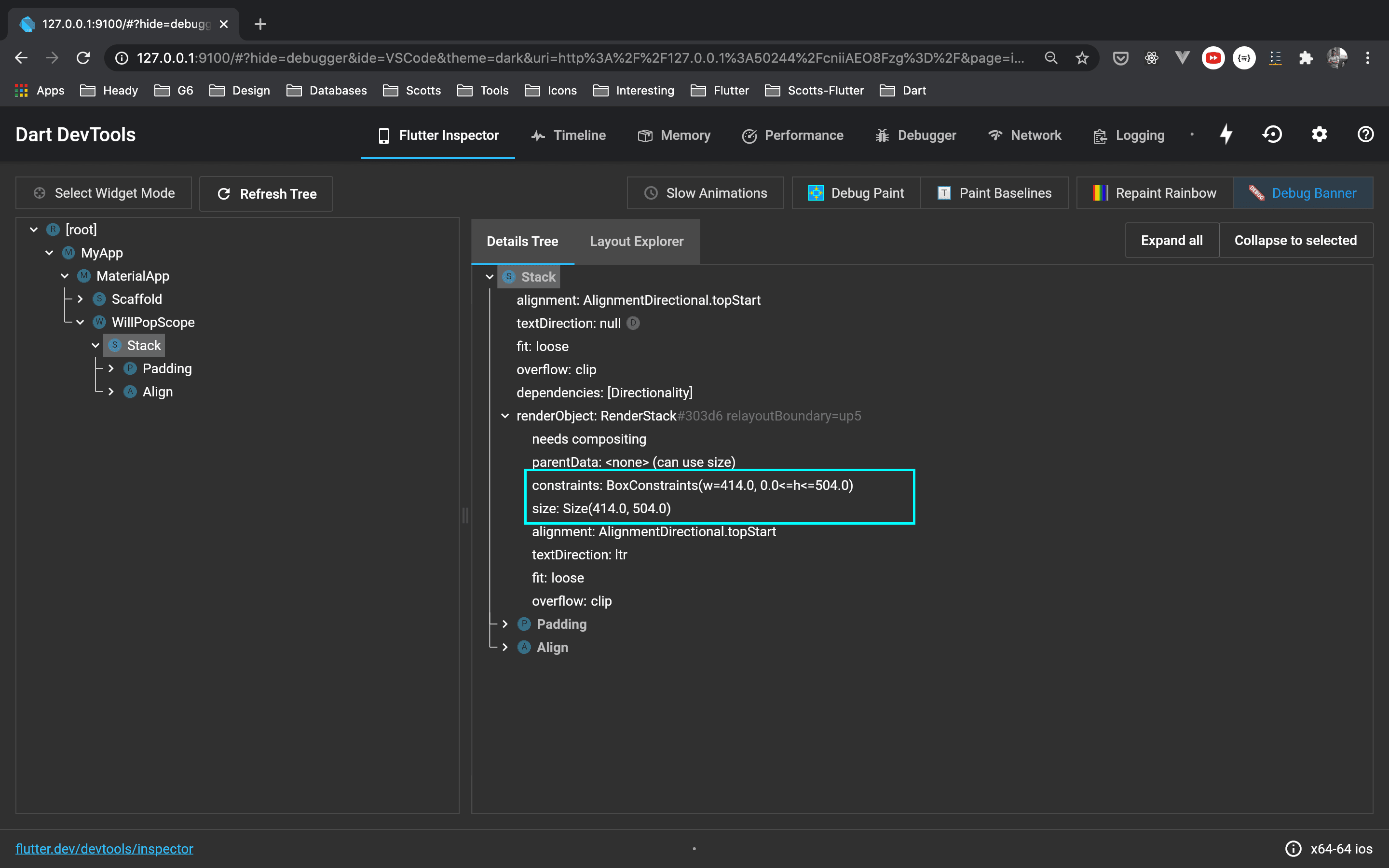This screenshot has width=1389, height=868.
Task: Open the React DevTools extension icon
Action: click(x=1151, y=58)
